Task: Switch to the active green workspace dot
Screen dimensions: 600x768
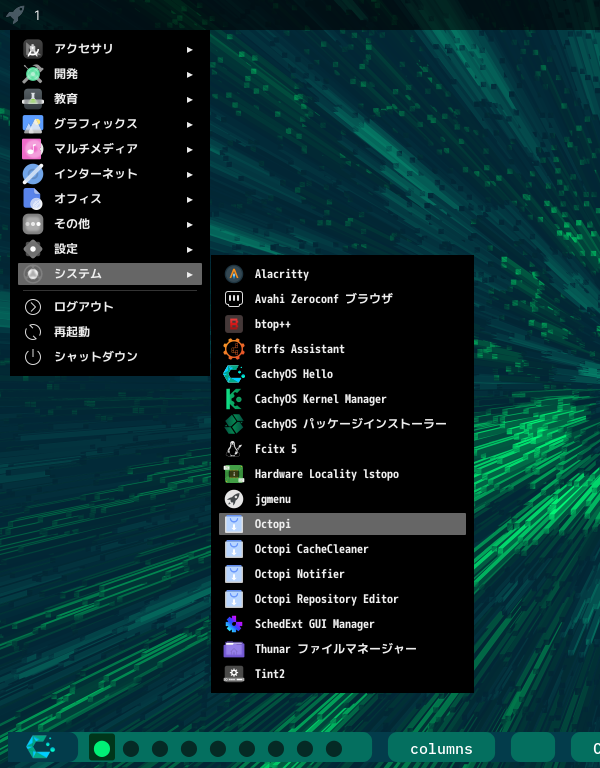Action: [x=101, y=748]
